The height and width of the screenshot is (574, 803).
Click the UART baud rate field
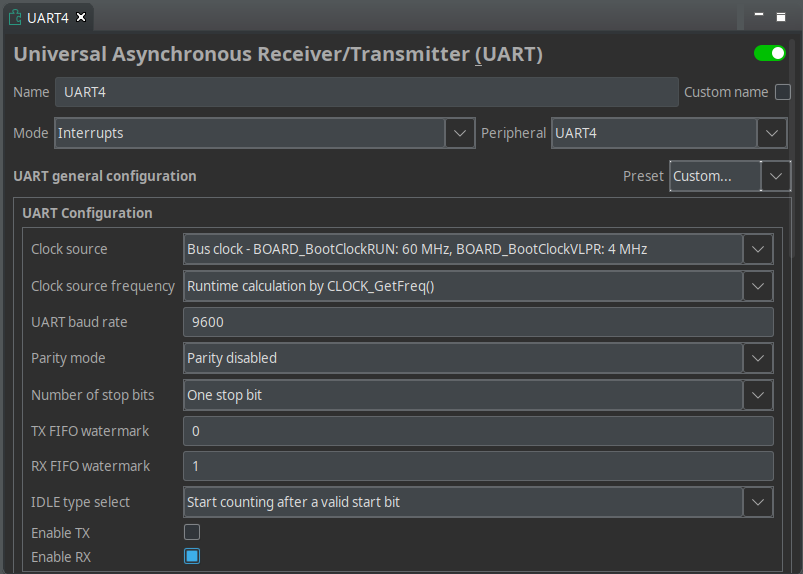pos(478,322)
